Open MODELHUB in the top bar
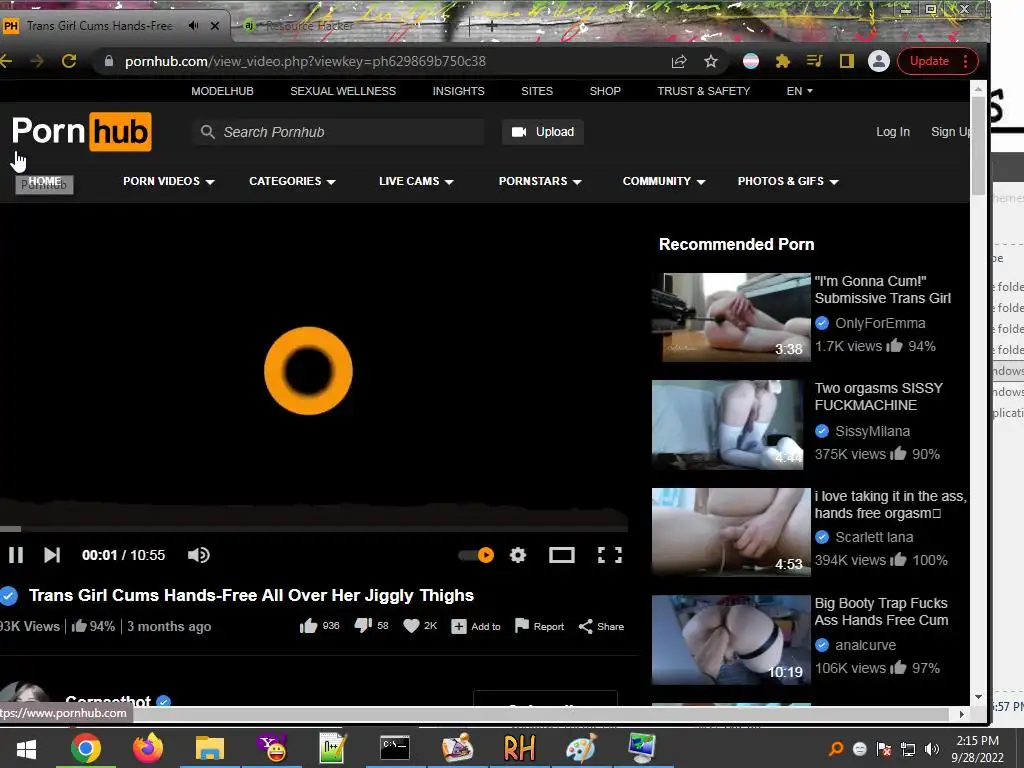1024x768 pixels. click(222, 91)
